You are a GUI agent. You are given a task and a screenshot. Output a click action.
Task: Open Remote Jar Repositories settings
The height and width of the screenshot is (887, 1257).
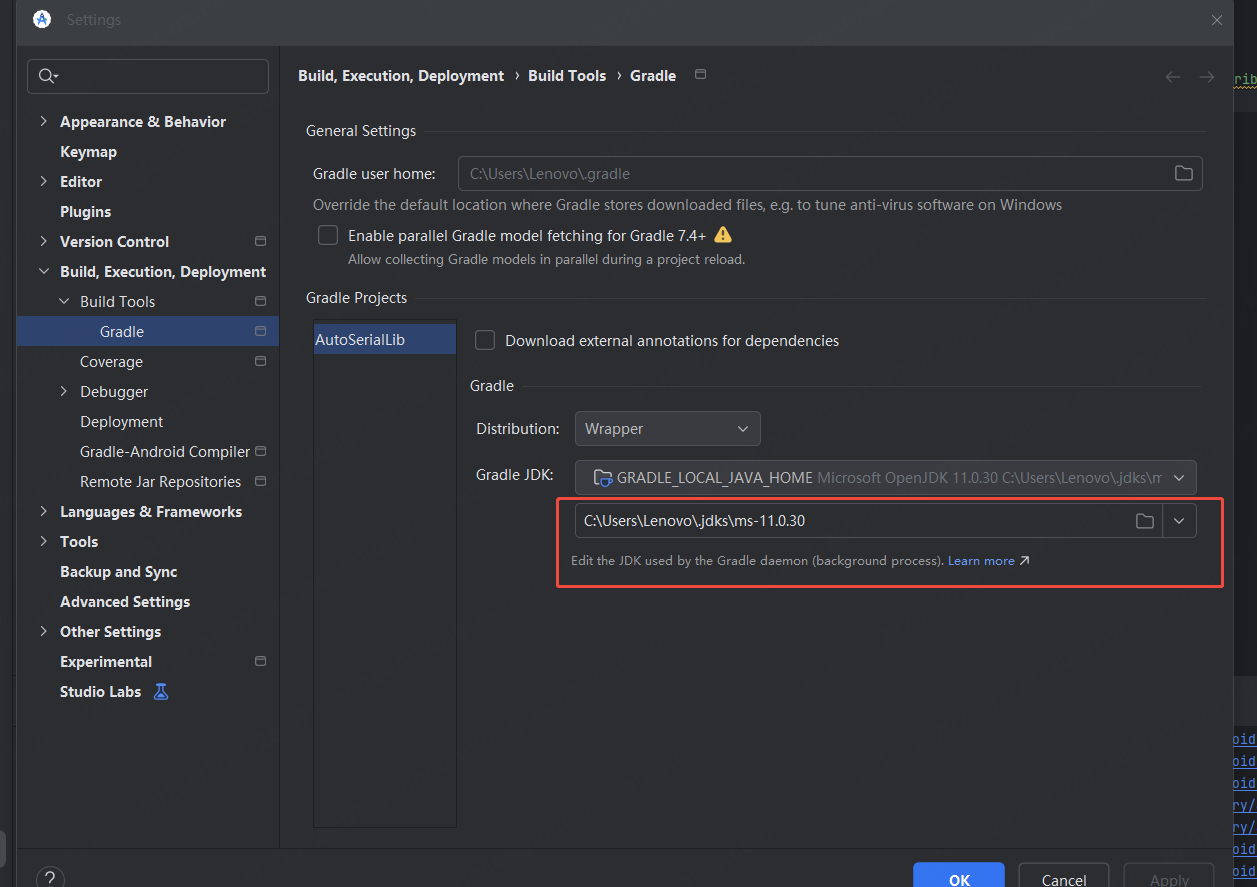click(160, 481)
